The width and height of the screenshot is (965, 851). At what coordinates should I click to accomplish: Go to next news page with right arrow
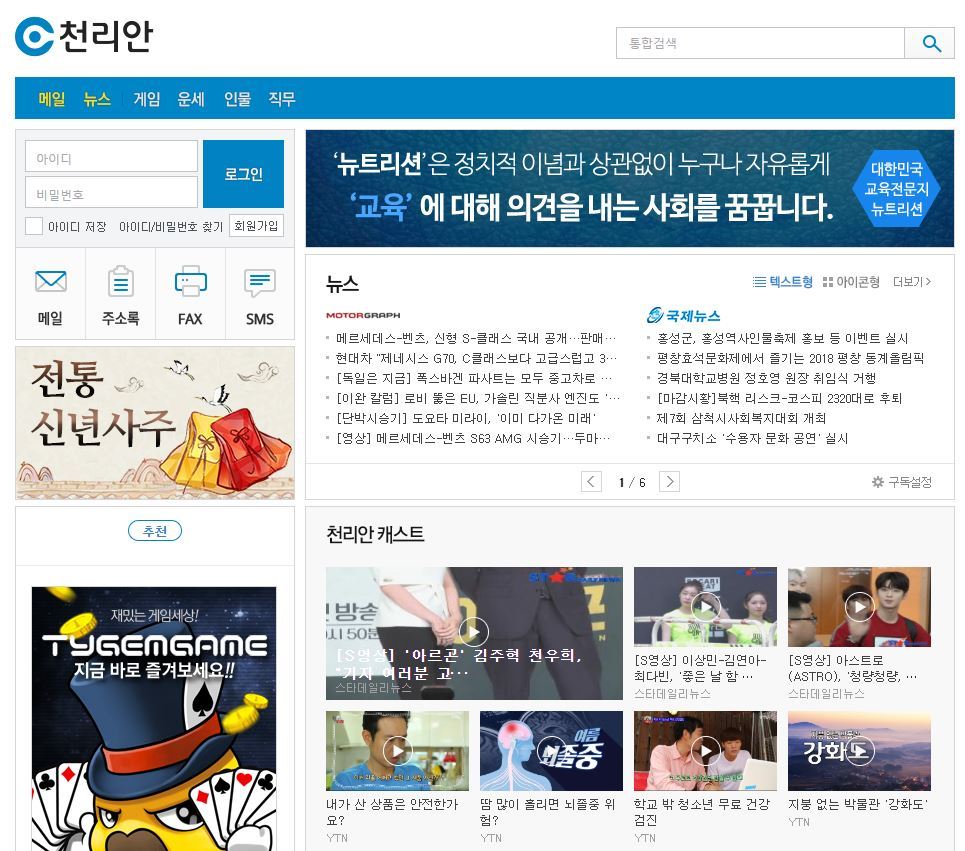(x=669, y=480)
